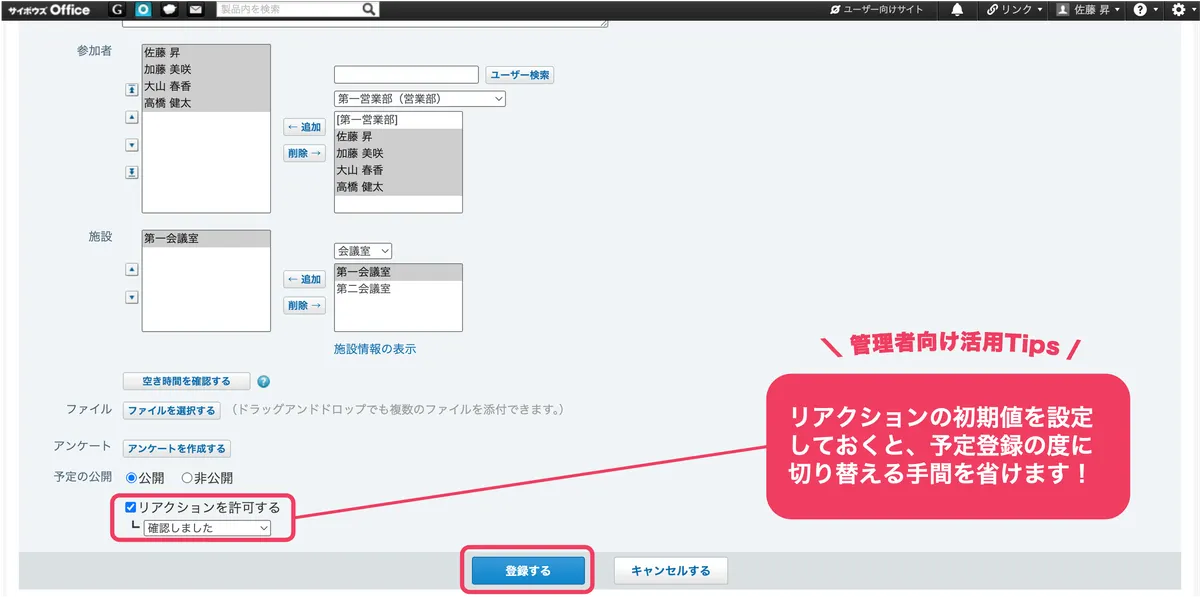Open the サイボウズ Office home logo
Viewport: 1200px width, 597px height.
click(x=49, y=10)
